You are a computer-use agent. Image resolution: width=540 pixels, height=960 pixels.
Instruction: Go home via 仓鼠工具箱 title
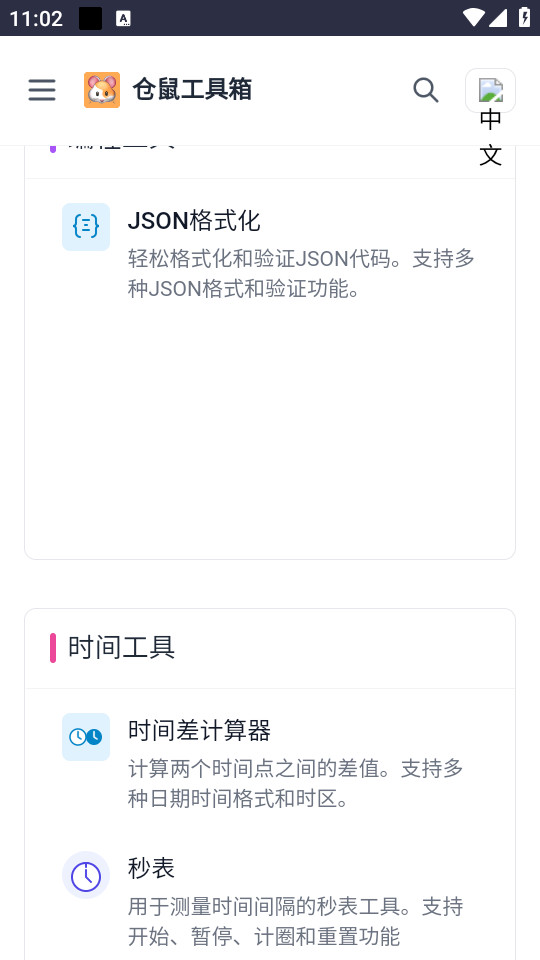192,90
